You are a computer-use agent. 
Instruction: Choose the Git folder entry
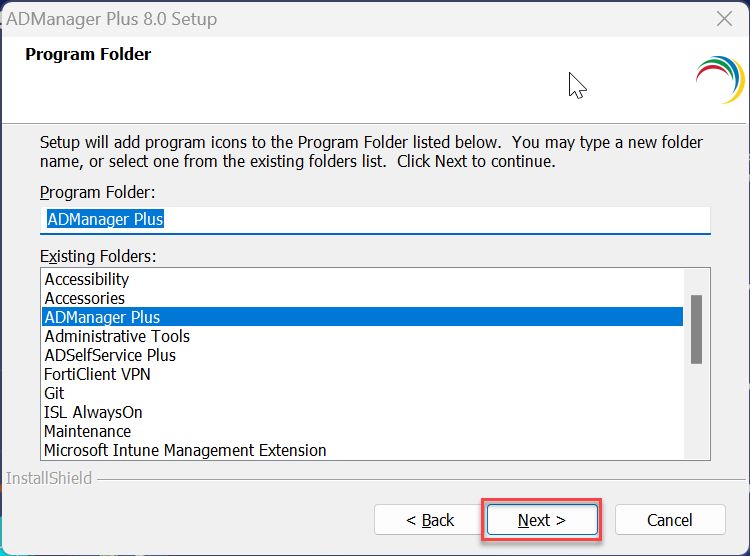pos(54,393)
